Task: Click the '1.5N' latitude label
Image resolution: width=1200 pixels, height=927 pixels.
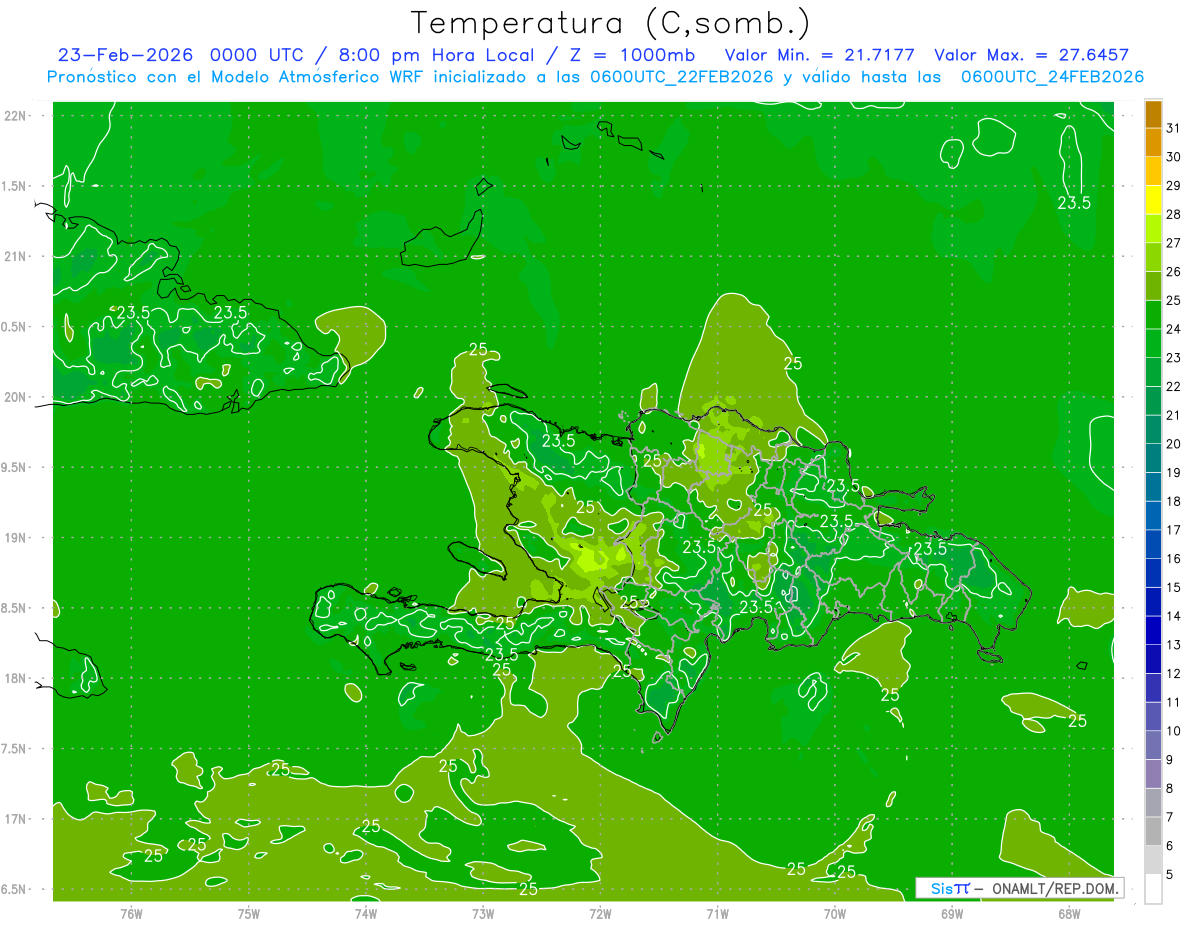Action: 14,186
